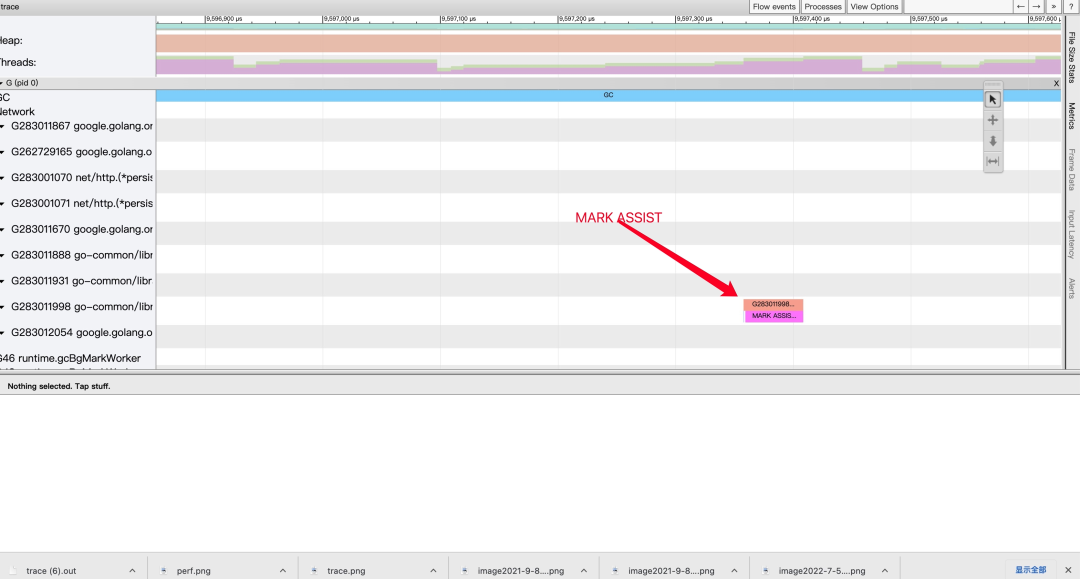Collapse the G283011867 google.golang row
1080x579 pixels.
click(x=3, y=127)
